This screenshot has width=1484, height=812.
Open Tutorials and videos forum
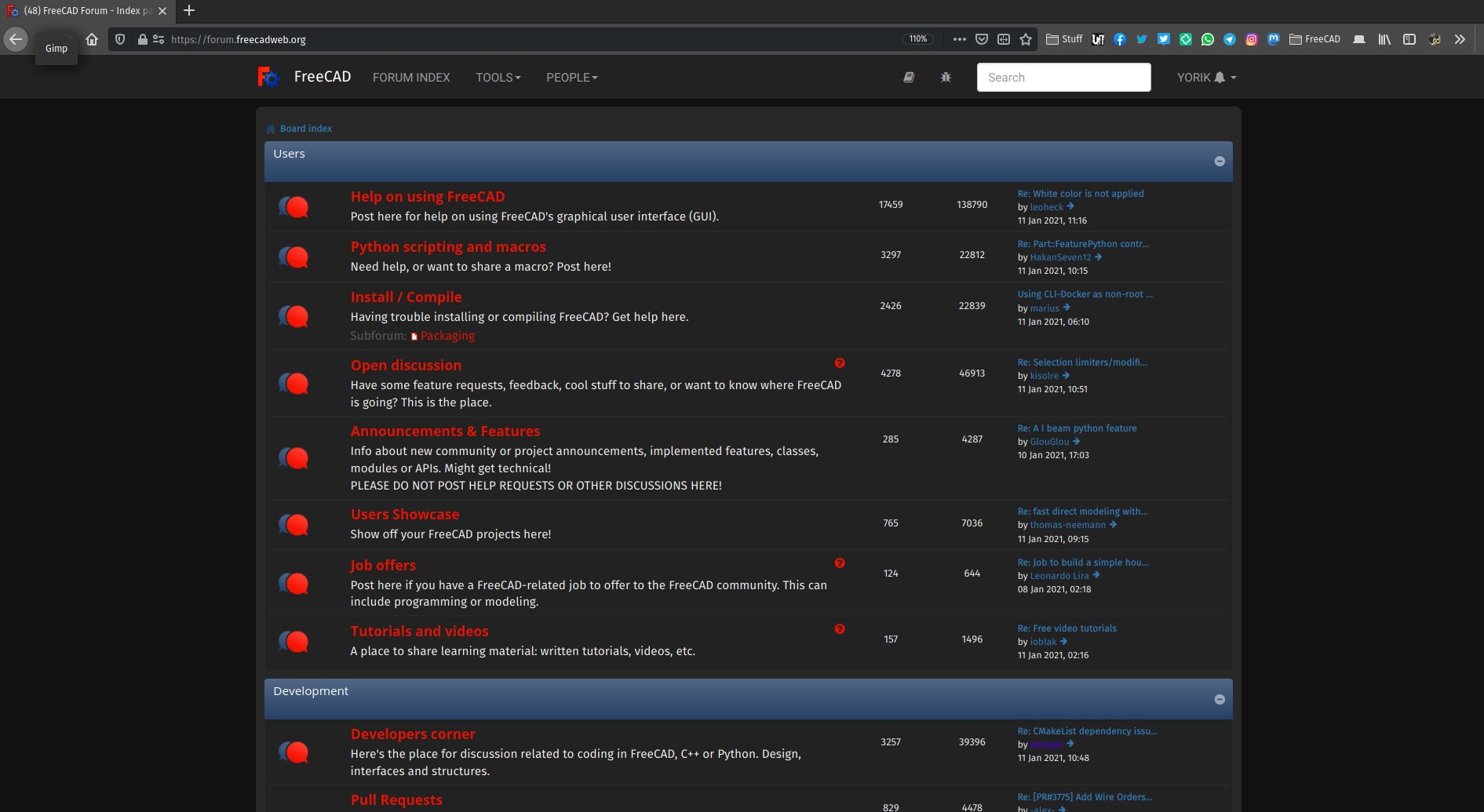point(419,632)
